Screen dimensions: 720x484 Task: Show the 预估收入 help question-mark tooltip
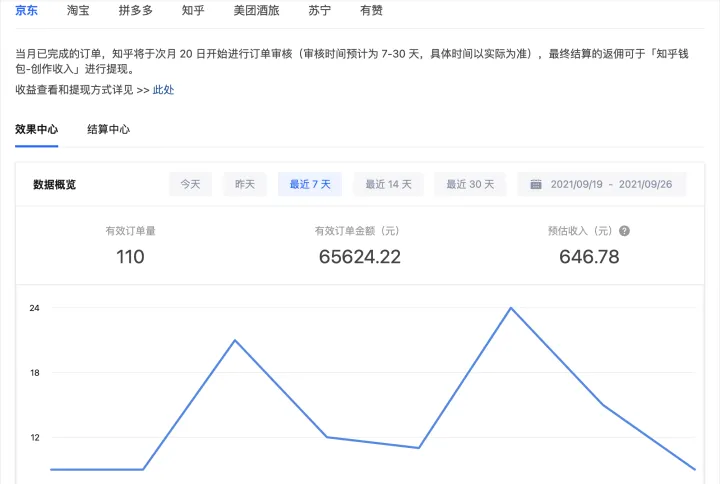tap(624, 231)
